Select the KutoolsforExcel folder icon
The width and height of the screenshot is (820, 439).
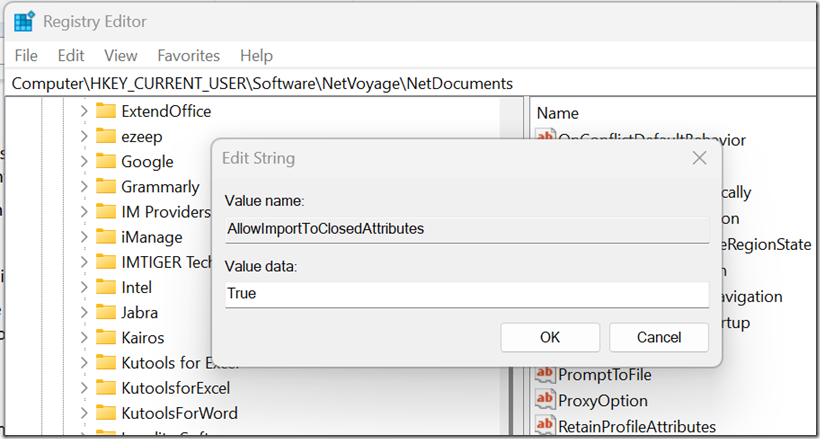(106, 387)
